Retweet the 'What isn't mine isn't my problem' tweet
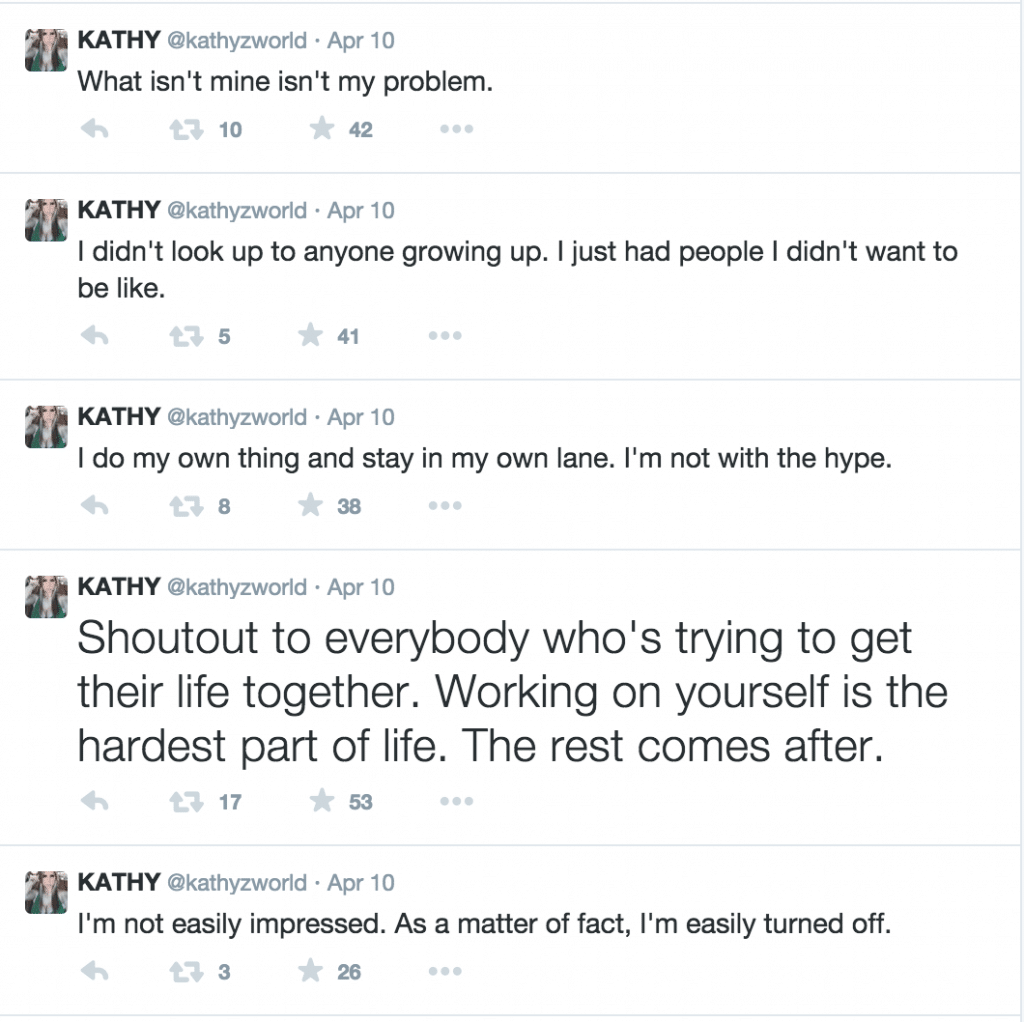 coord(187,130)
